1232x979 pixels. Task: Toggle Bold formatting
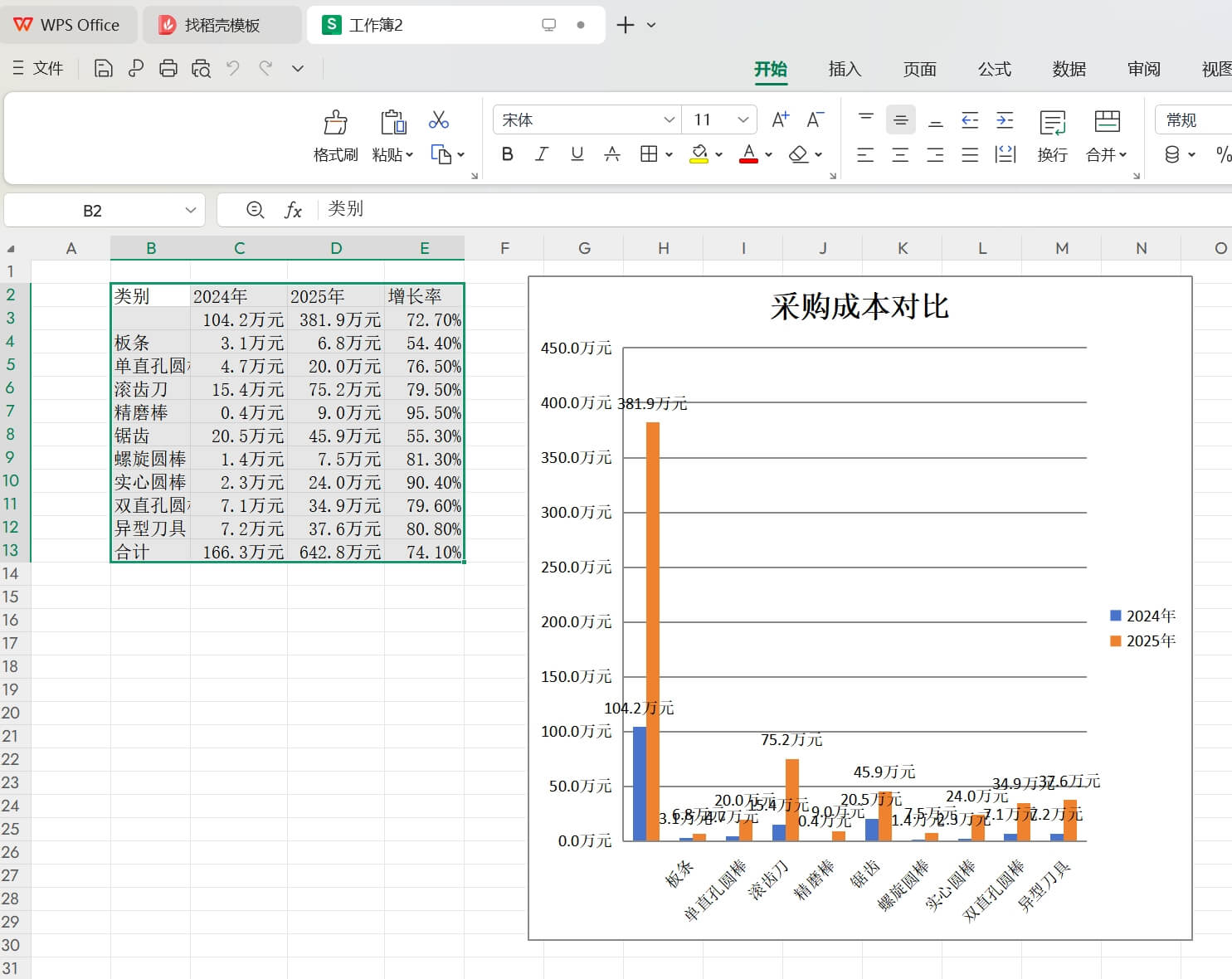point(508,154)
